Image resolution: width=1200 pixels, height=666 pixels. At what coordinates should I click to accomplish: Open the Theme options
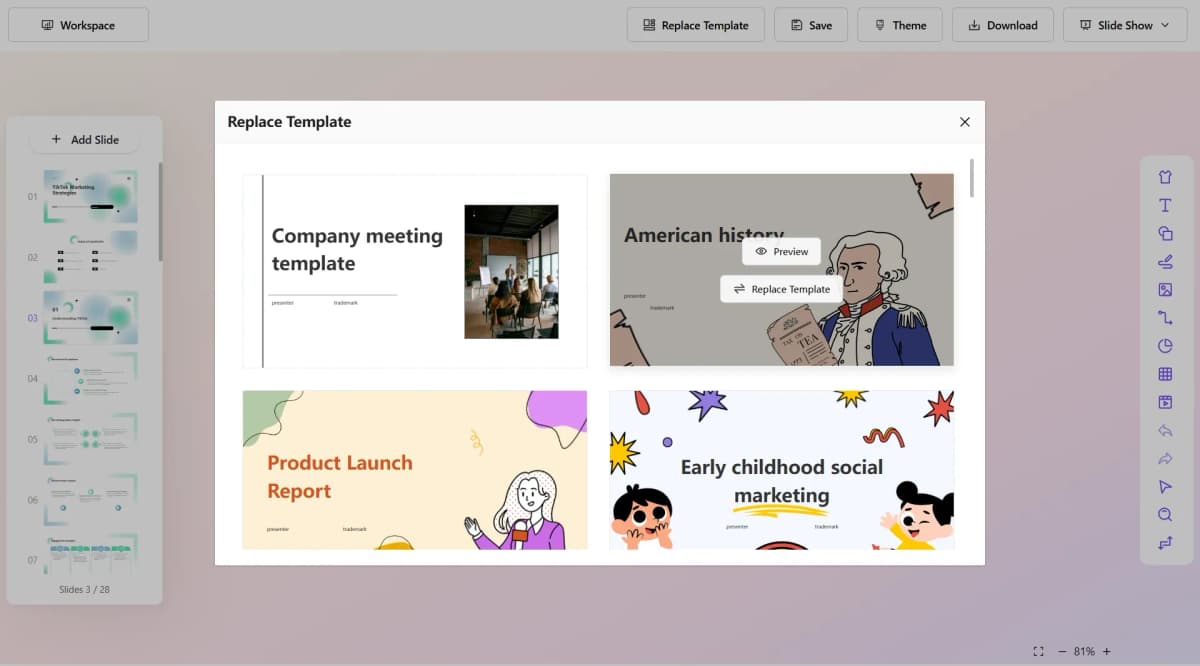(900, 25)
